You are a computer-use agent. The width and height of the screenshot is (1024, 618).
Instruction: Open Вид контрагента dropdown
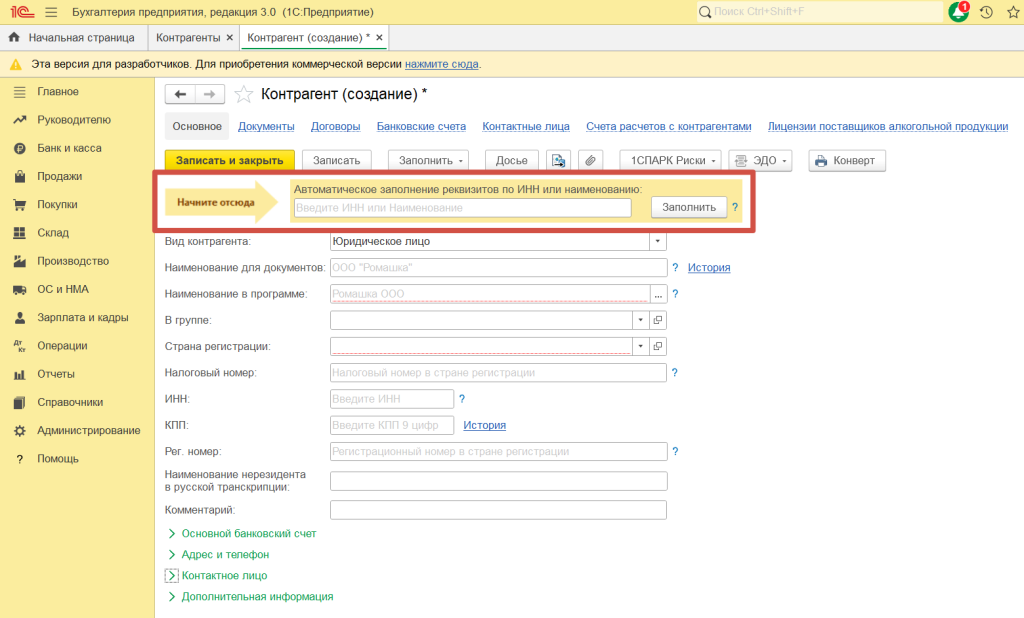point(657,241)
